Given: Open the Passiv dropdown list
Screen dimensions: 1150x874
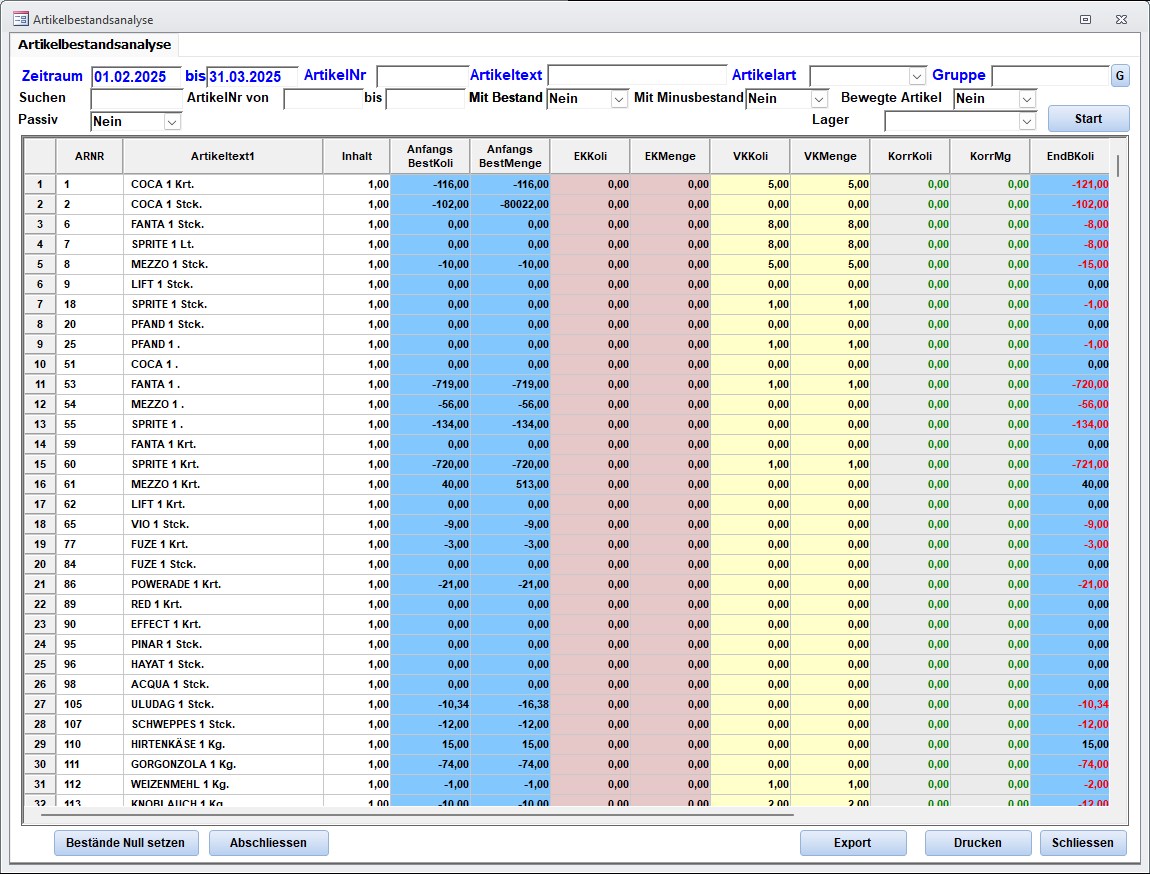Looking at the screenshot, I should pyautogui.click(x=171, y=121).
